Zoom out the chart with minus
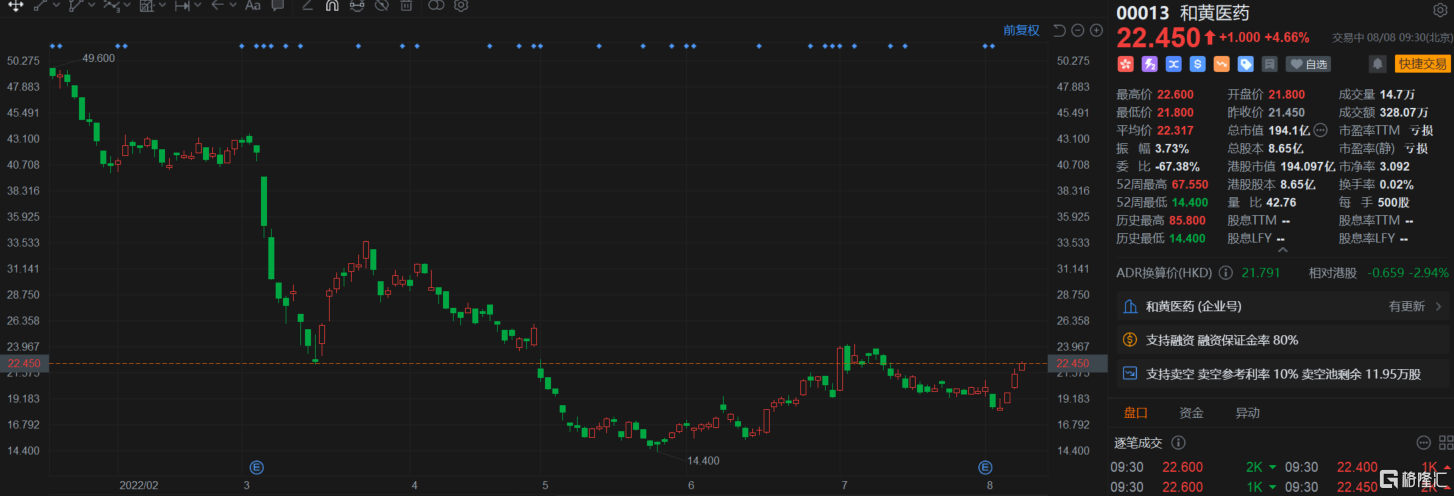 [x=1078, y=30]
